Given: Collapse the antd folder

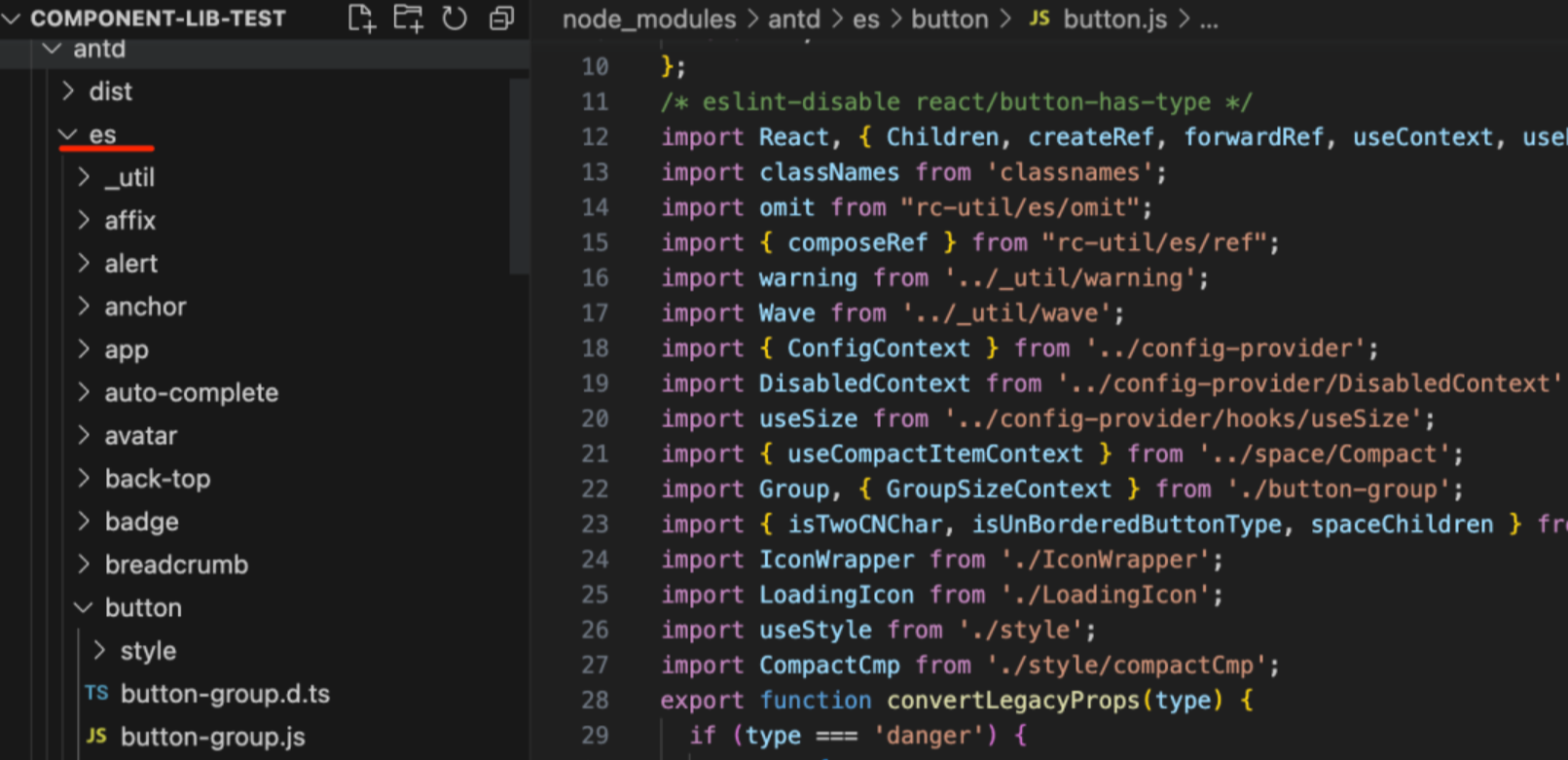Looking at the screenshot, I should [53, 49].
